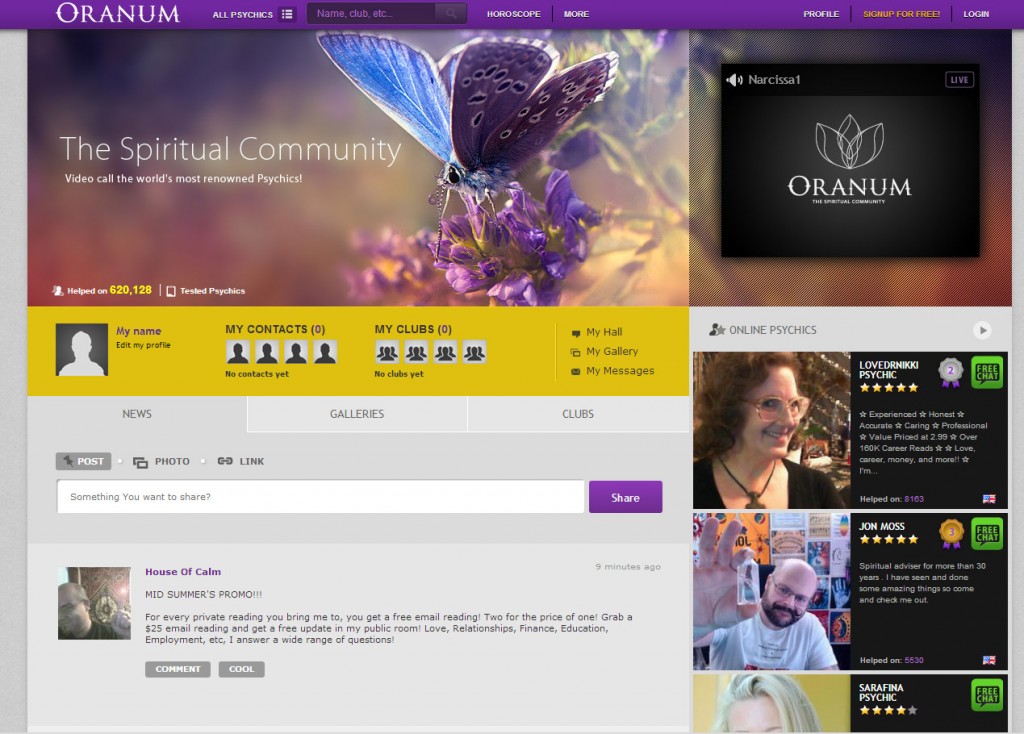This screenshot has width=1024, height=734.
Task: Click the Photo icon in the share toolbar
Action: (140, 462)
